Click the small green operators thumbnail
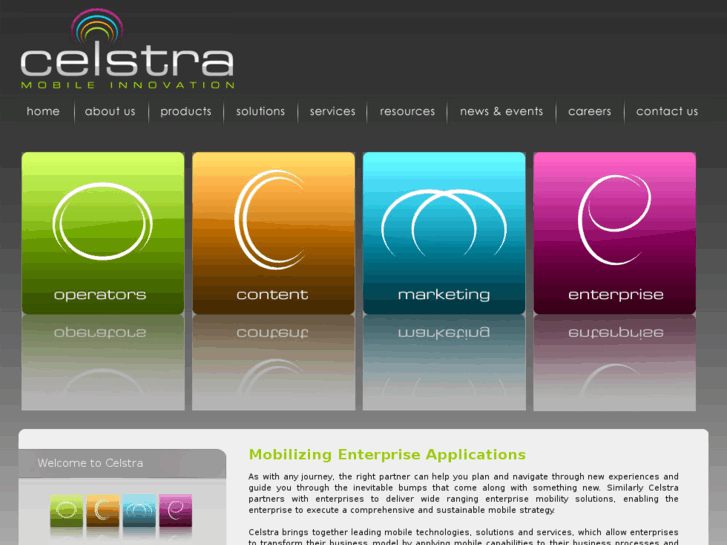The image size is (727, 545). click(67, 511)
